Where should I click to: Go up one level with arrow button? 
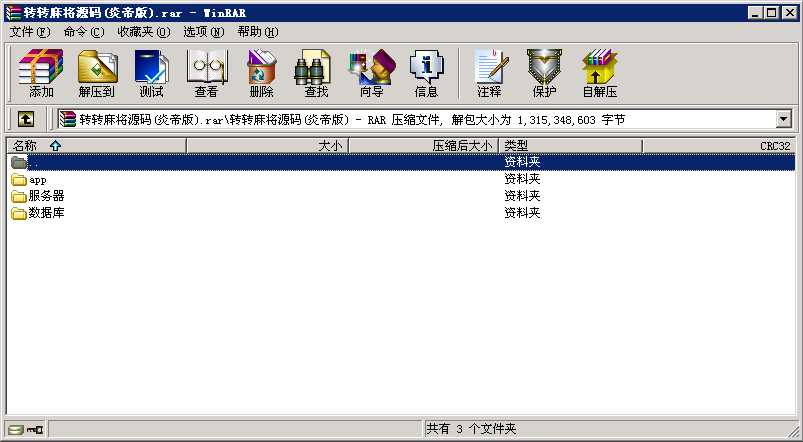tap(26, 120)
